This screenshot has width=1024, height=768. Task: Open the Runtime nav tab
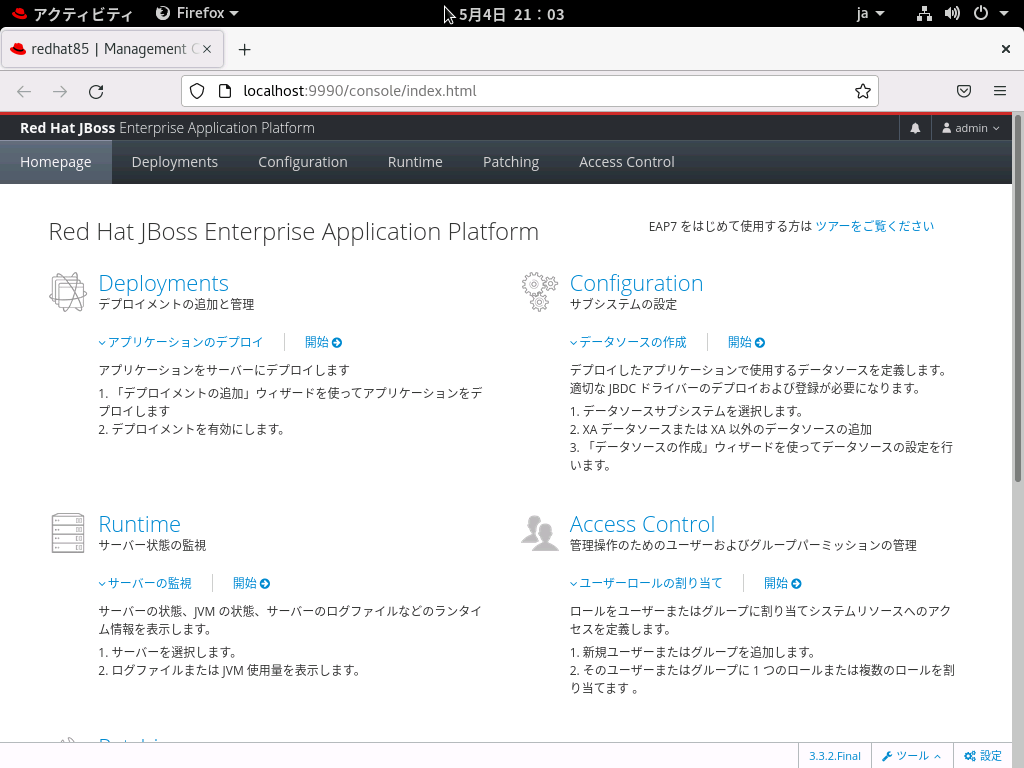[415, 162]
